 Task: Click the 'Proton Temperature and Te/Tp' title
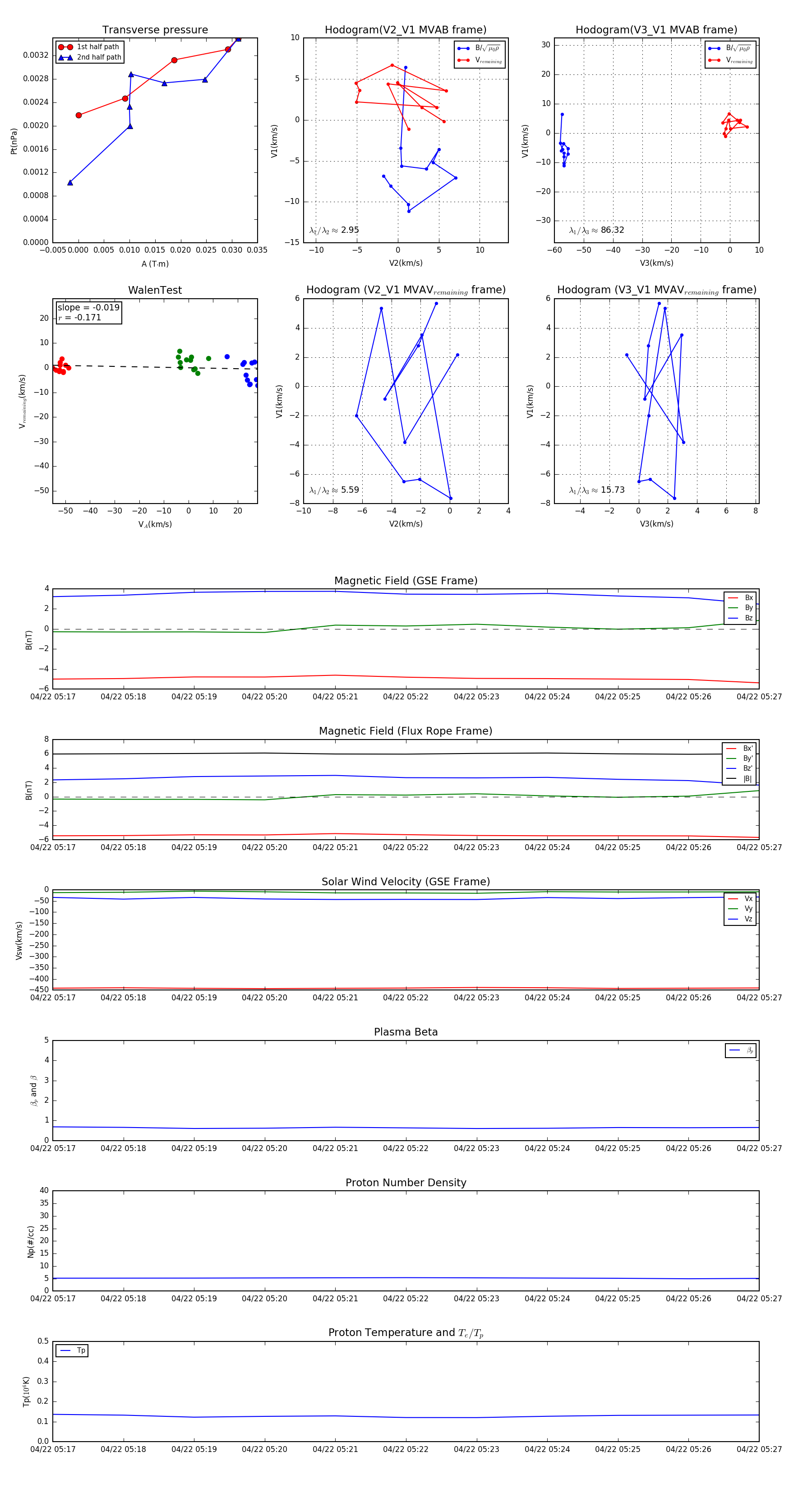[406, 1333]
